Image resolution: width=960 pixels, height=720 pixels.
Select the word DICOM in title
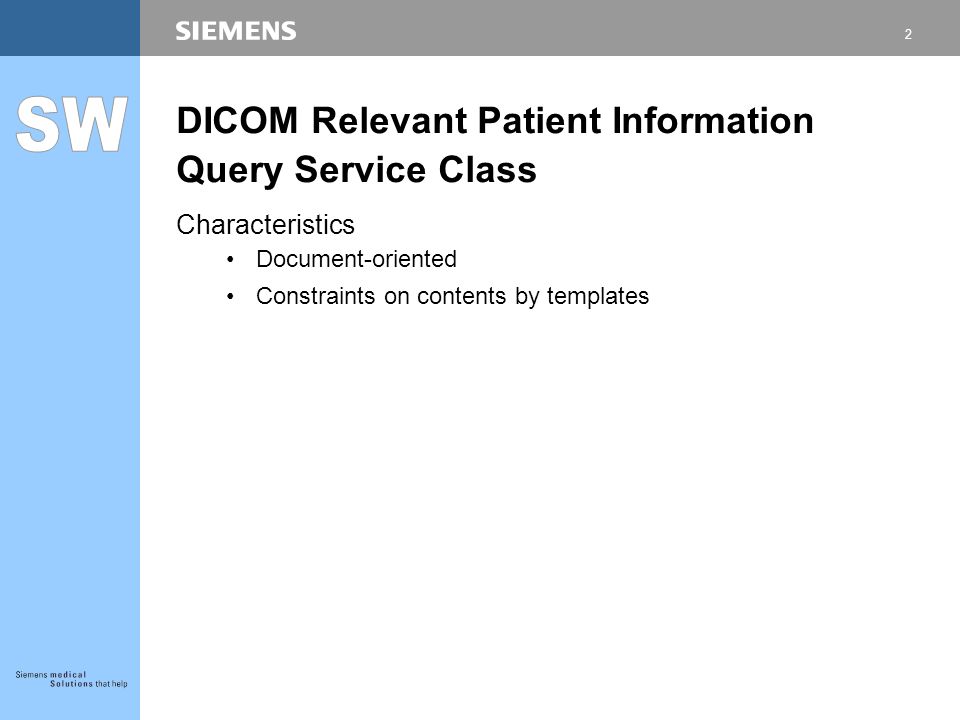[x=238, y=120]
